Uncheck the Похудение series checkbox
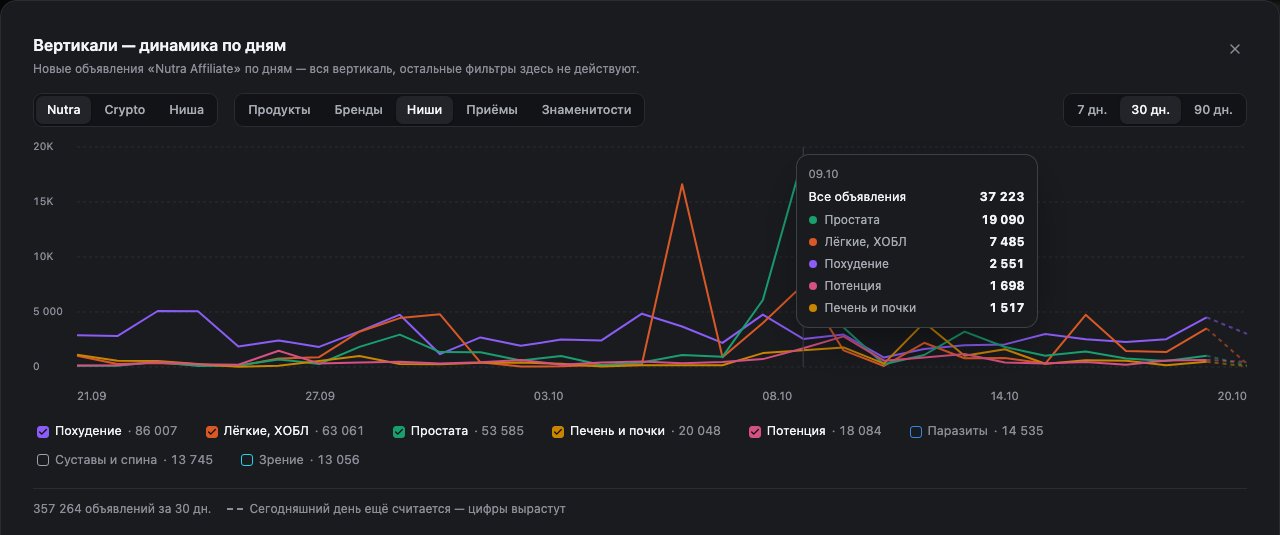 tap(43, 431)
